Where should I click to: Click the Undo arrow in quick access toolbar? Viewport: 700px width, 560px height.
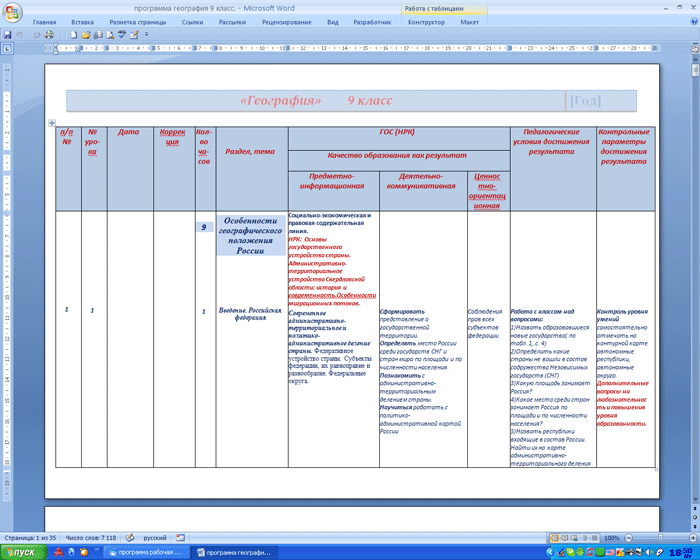click(22, 34)
